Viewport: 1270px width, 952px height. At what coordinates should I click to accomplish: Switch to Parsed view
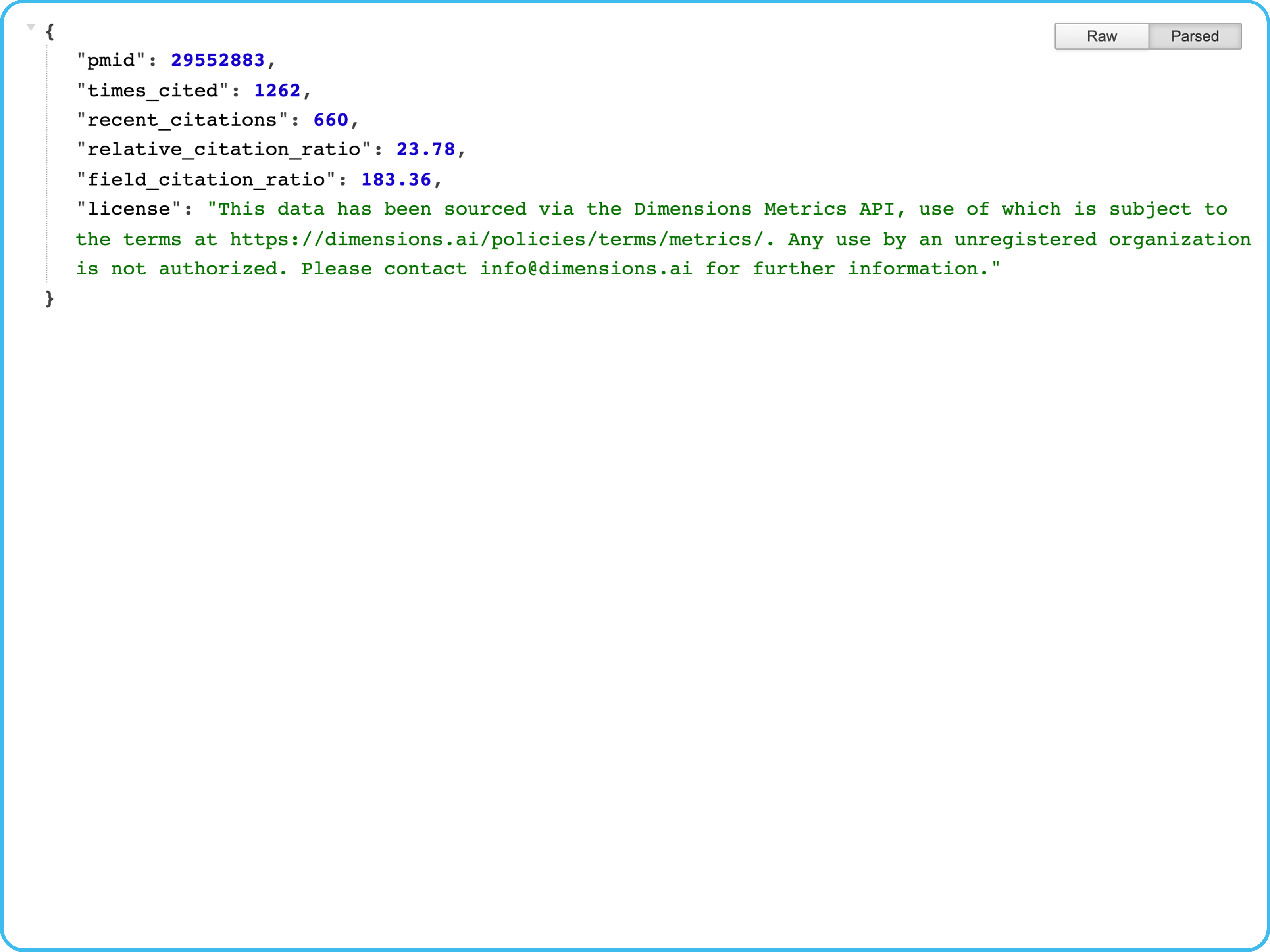click(1194, 36)
